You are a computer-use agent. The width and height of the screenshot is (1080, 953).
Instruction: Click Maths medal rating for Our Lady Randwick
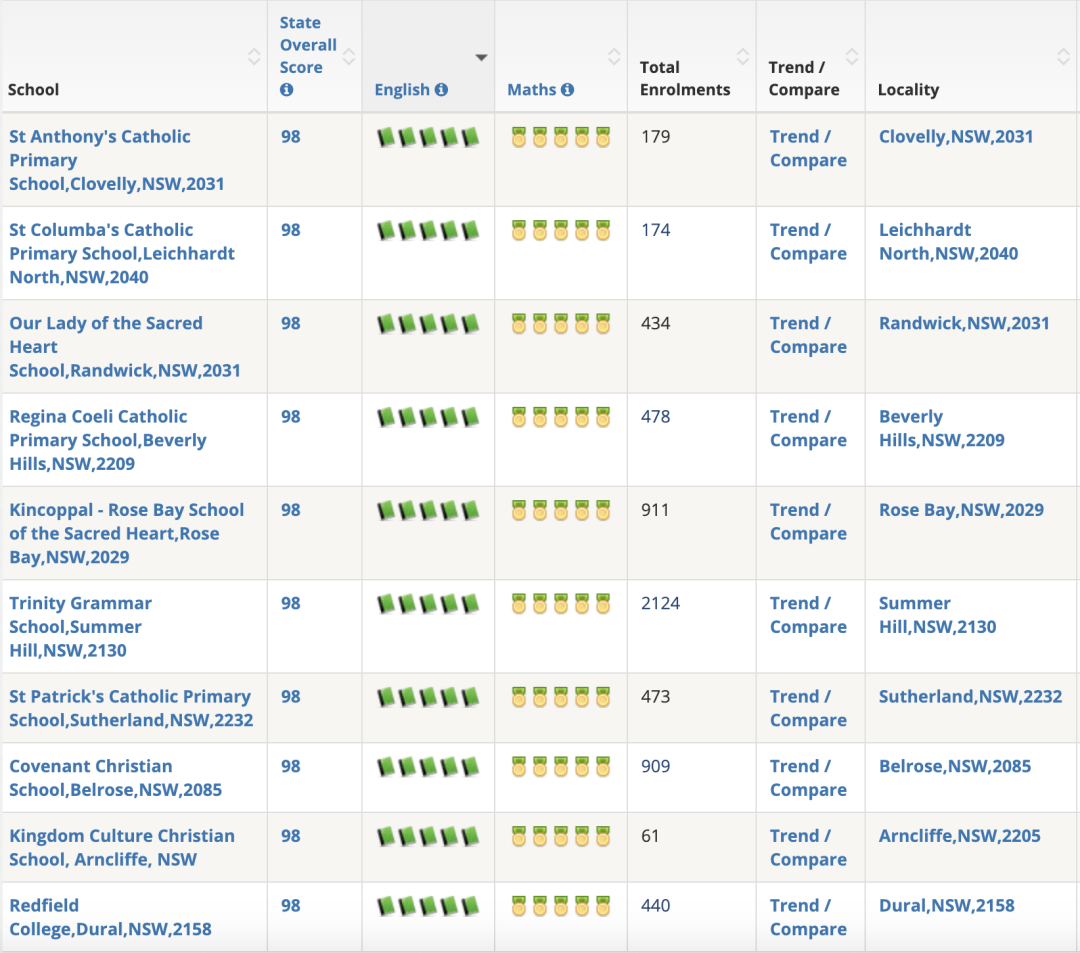pyautogui.click(x=561, y=324)
